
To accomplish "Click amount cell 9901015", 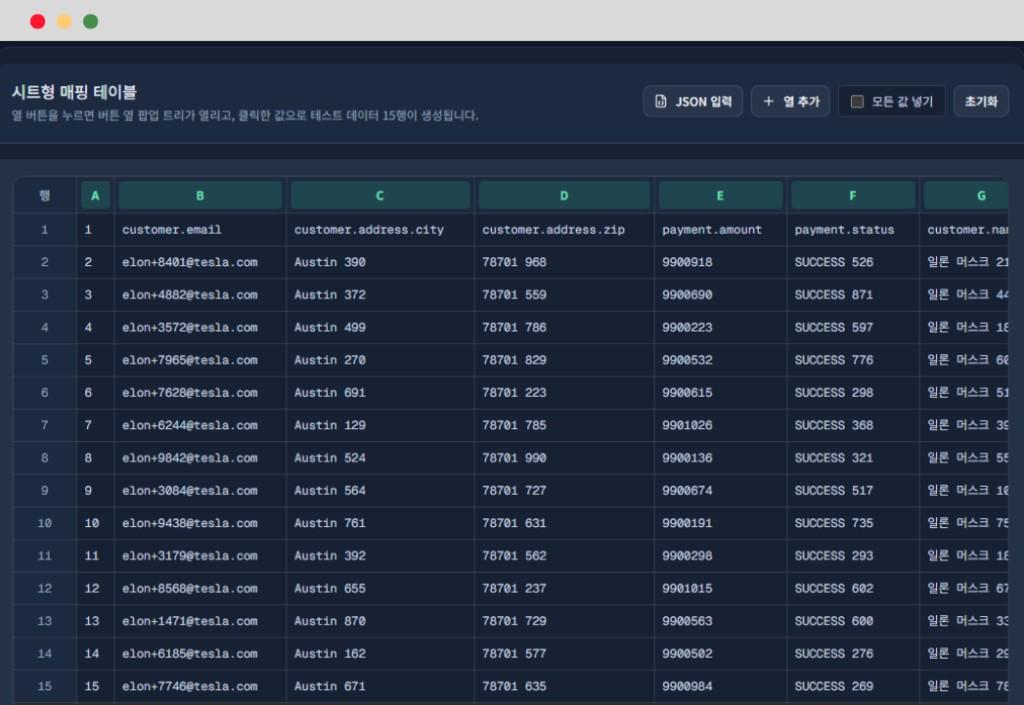I will pos(720,588).
